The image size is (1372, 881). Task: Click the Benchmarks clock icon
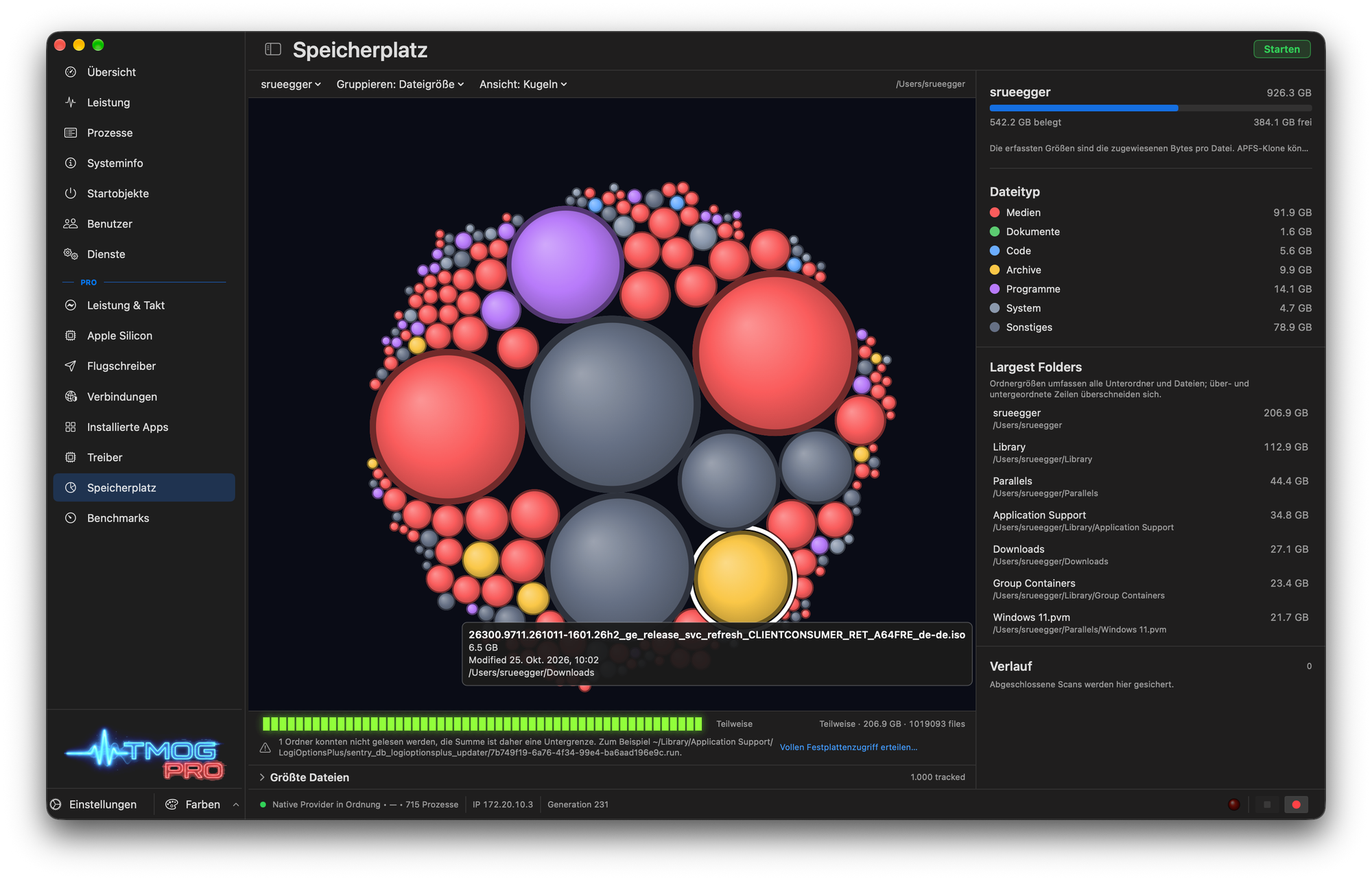click(x=71, y=518)
